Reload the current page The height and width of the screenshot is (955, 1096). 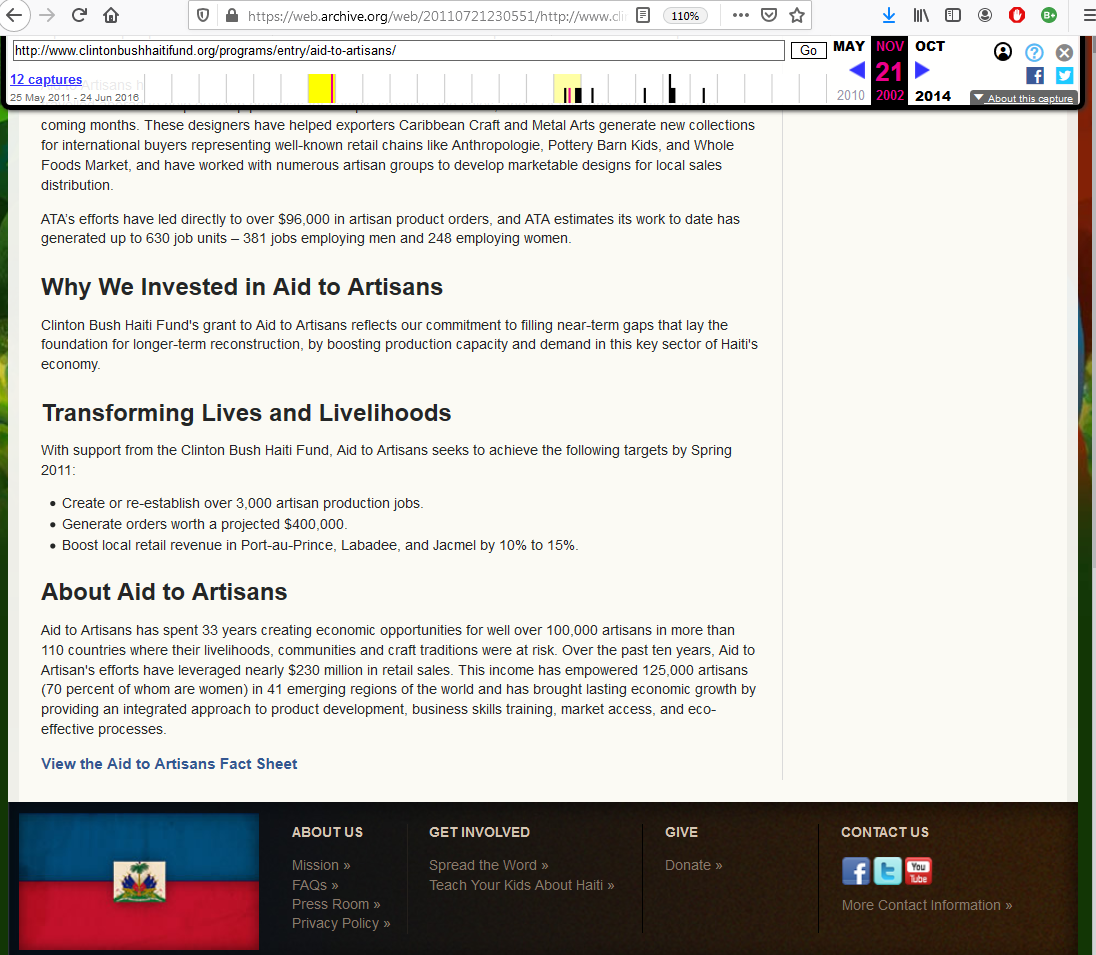pyautogui.click(x=79, y=15)
